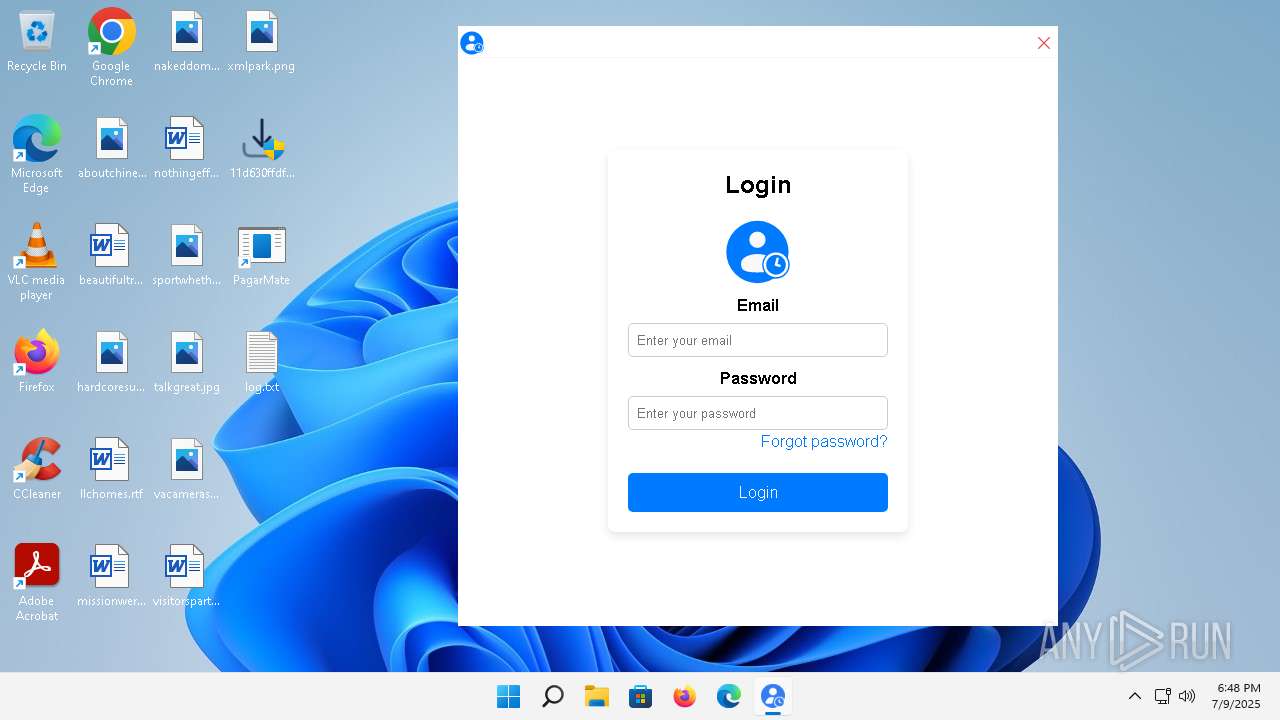Open the Microsoft Edge desktop shortcut
Image resolution: width=1280 pixels, height=720 pixels.
37,154
